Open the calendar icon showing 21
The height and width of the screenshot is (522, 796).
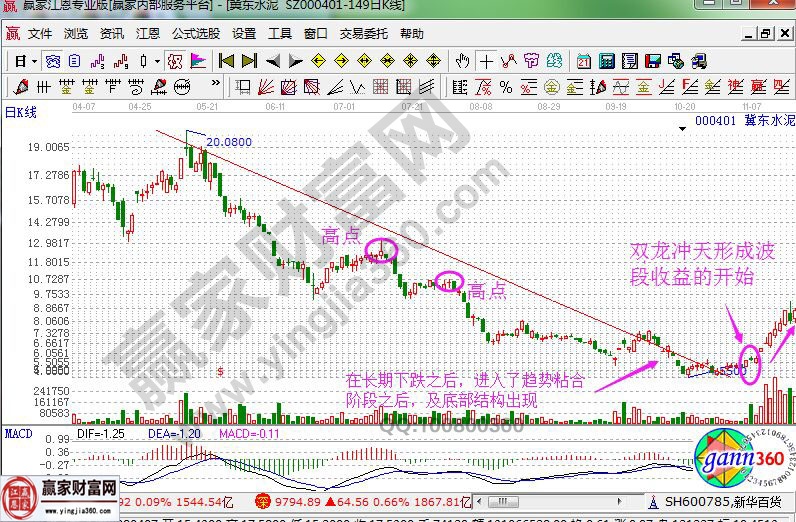(583, 62)
